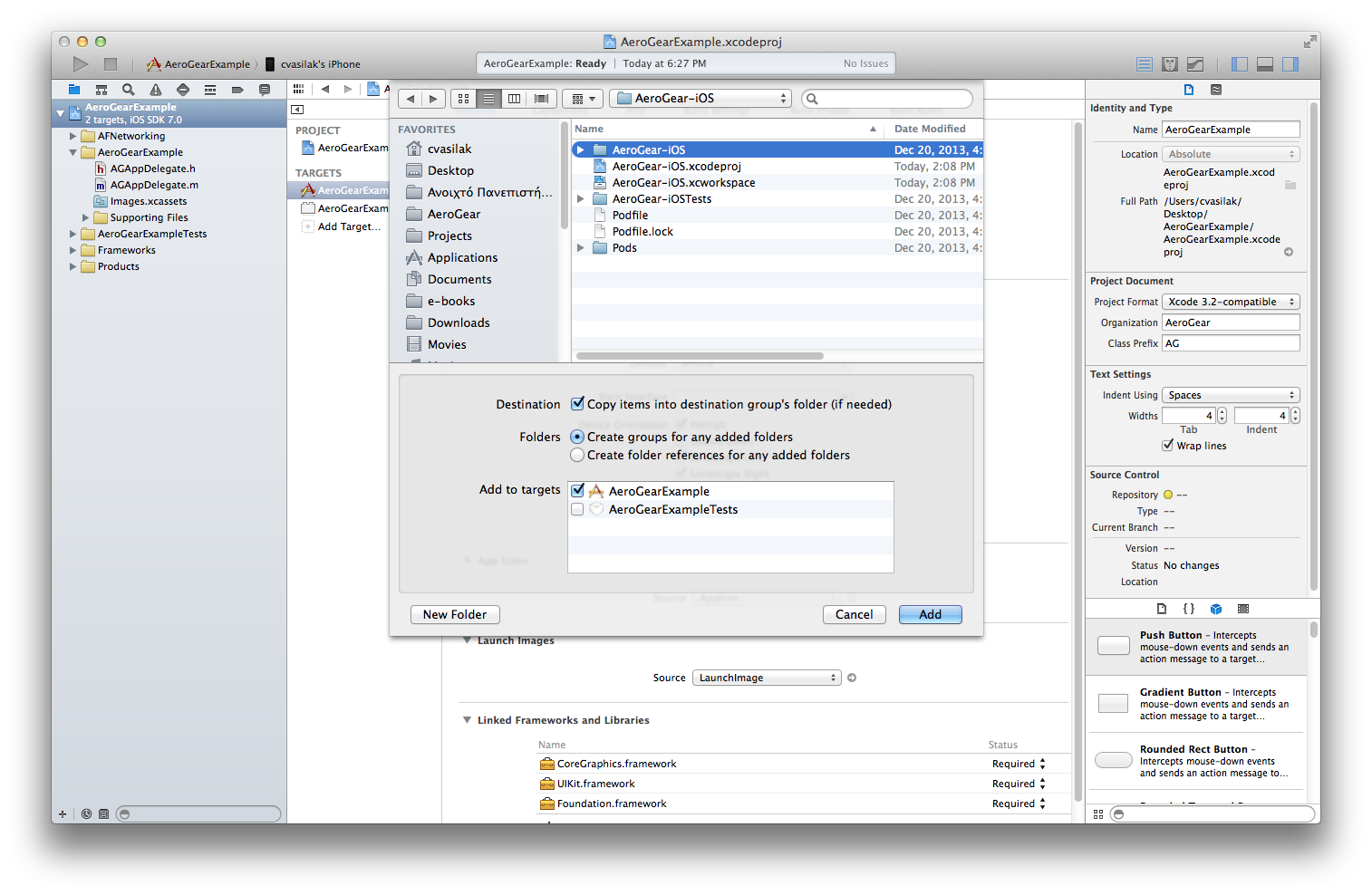The width and height of the screenshot is (1372, 895).
Task: Show the Object library cube icon
Action: (1216, 609)
